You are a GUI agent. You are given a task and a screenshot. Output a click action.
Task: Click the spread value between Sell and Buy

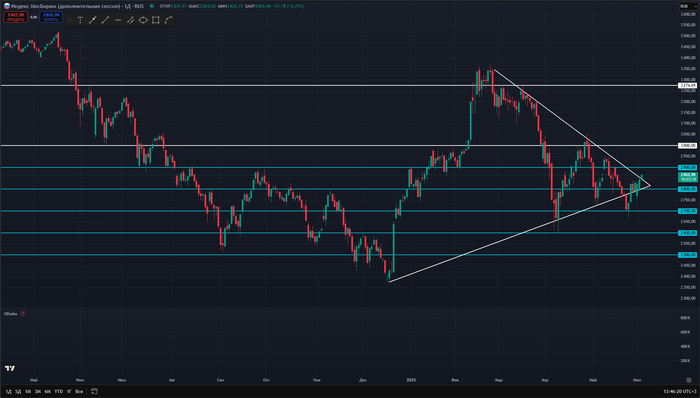(x=33, y=17)
